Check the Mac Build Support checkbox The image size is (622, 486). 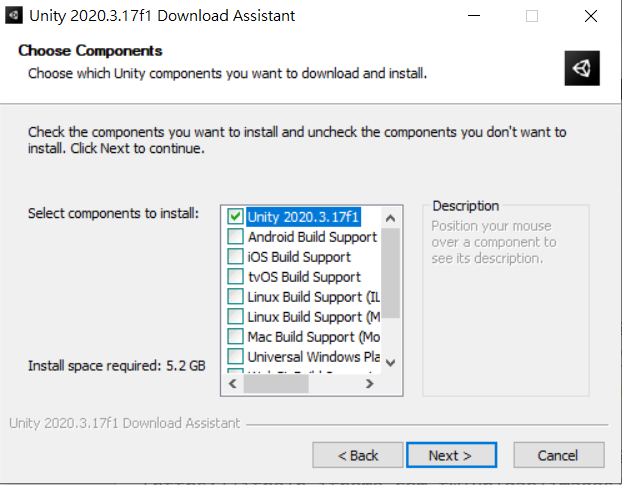(x=235, y=336)
